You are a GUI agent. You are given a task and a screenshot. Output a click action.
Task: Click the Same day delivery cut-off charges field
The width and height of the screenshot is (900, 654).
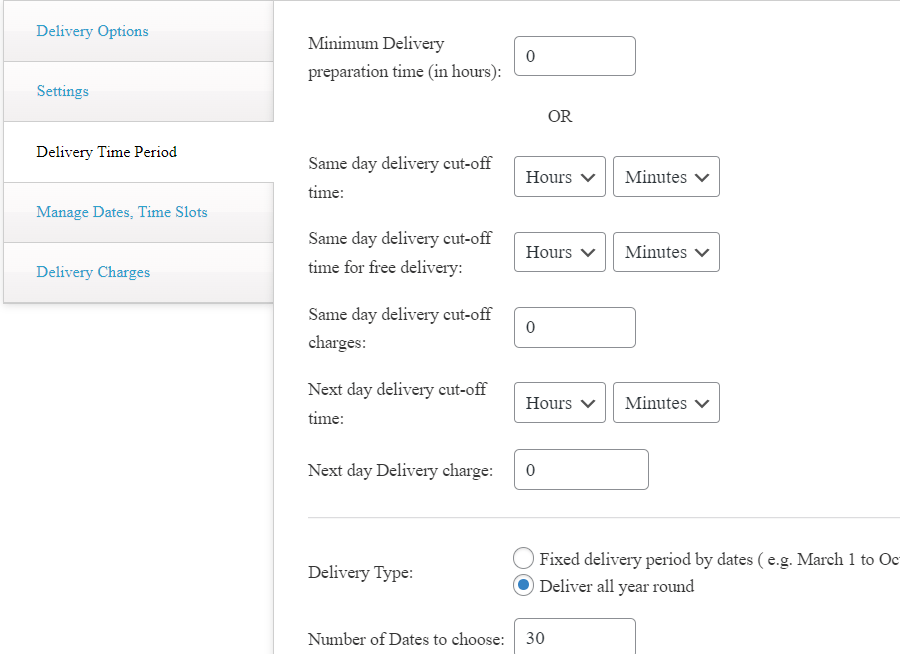[x=574, y=327]
